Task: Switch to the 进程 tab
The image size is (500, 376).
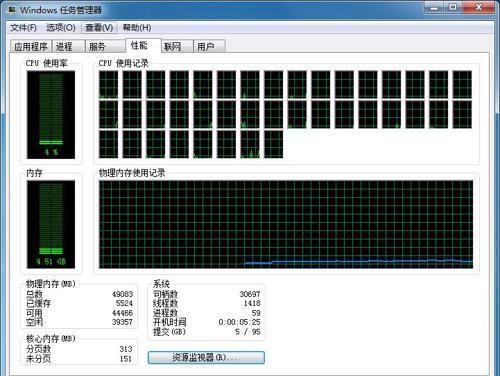Action: pos(68,46)
